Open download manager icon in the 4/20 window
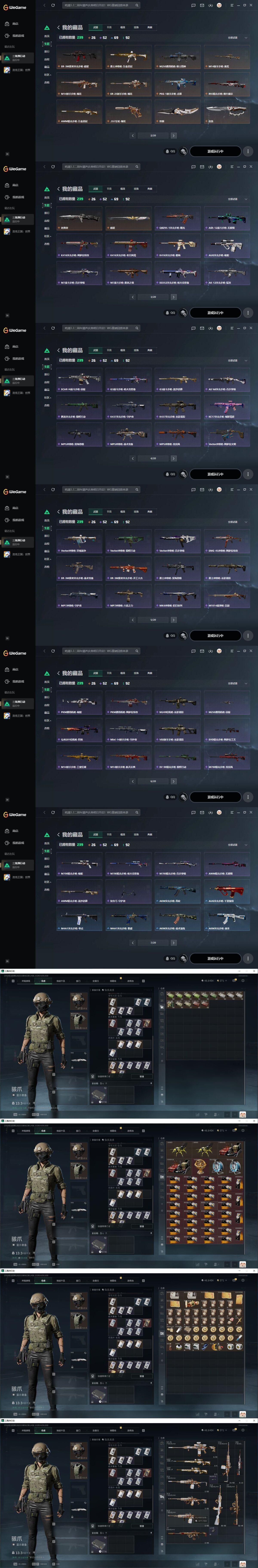Screen dimensions: 258x1568 210,328
